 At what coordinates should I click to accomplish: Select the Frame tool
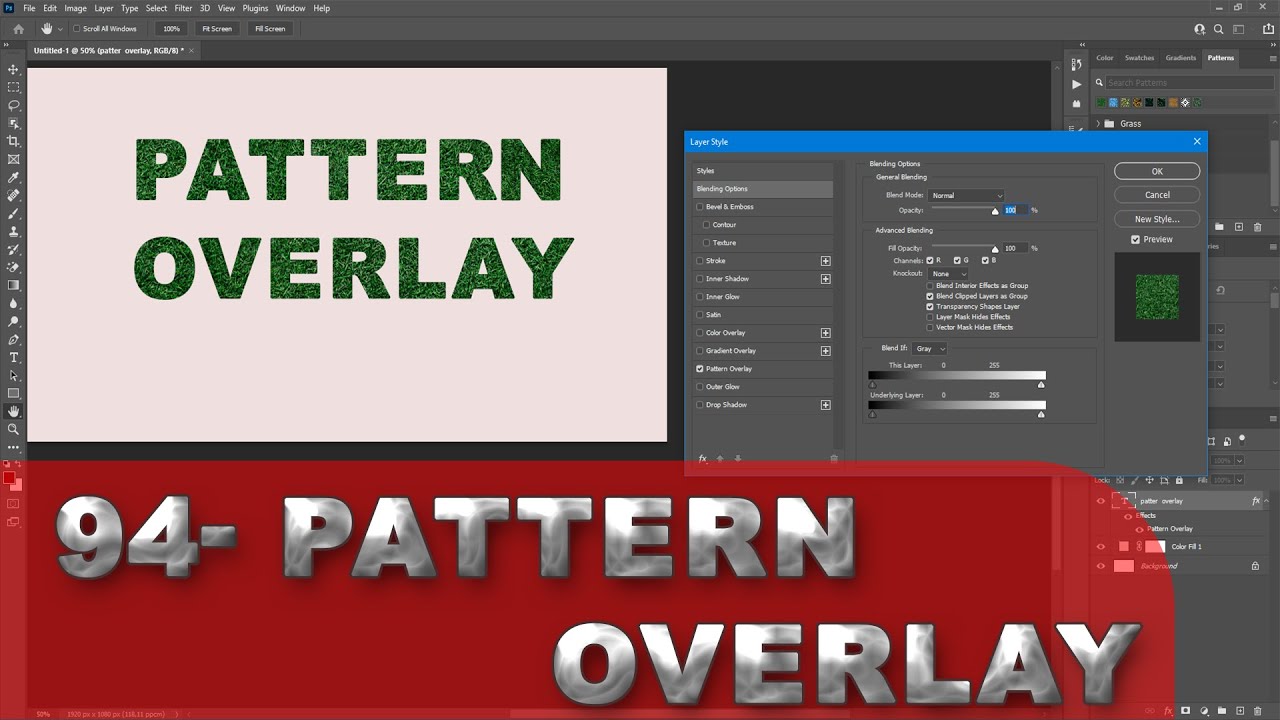click(x=14, y=159)
